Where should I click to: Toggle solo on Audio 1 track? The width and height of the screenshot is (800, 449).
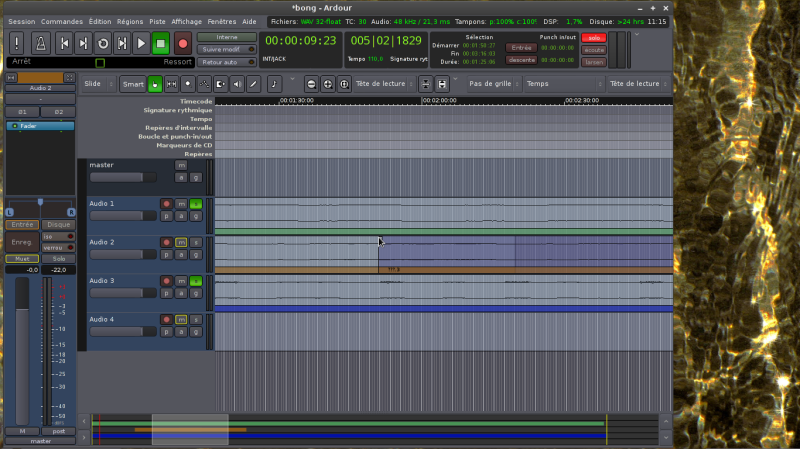point(196,203)
